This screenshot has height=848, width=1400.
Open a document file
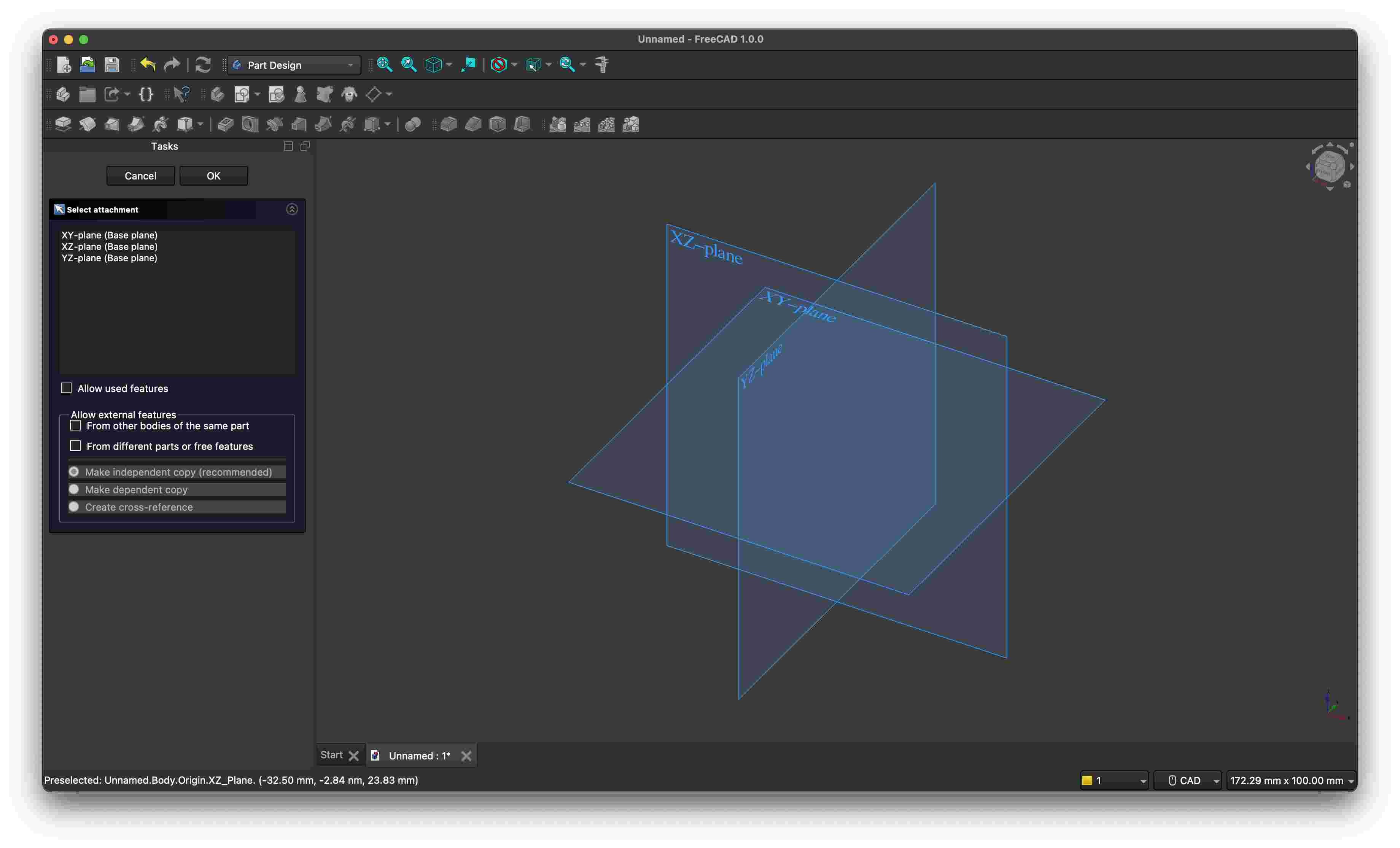coord(87,65)
